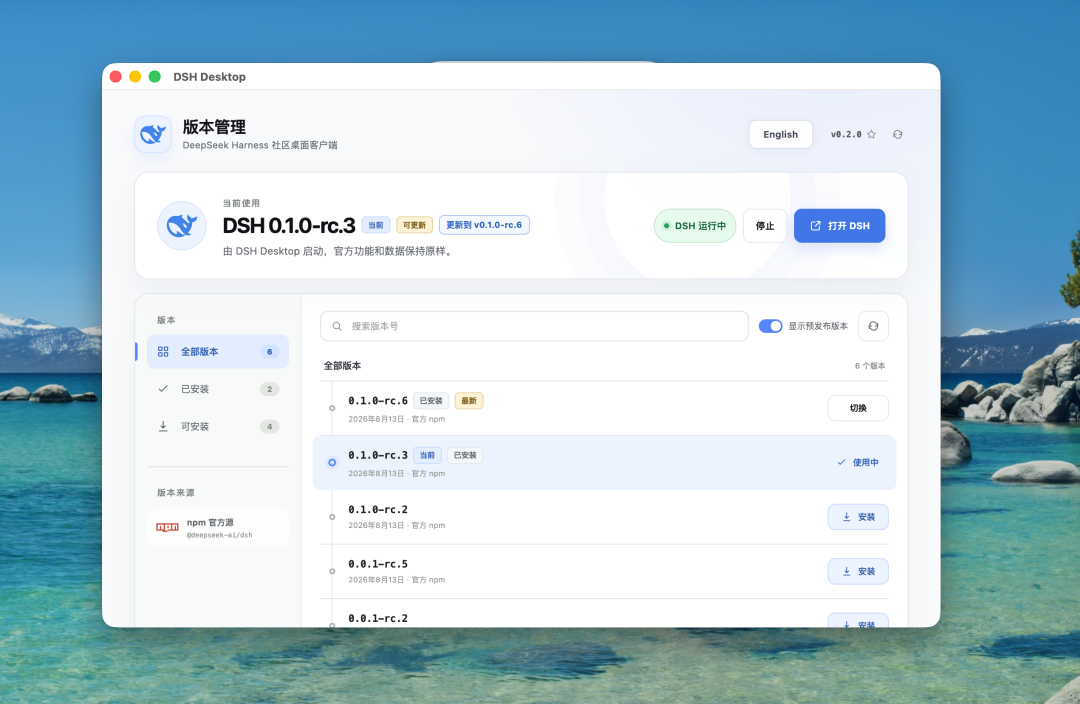Image resolution: width=1080 pixels, height=704 pixels.
Task: Click the v0.2.0 version label
Action: 846,134
